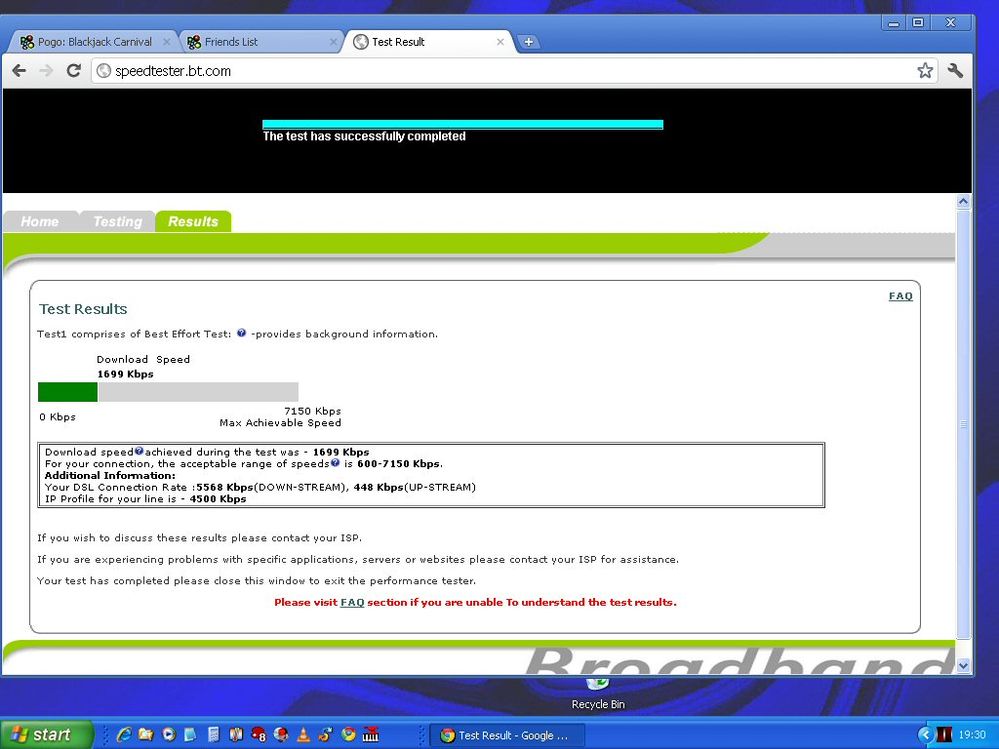This screenshot has height=749, width=999.
Task: Reload the speedtester page
Action: 74,71
